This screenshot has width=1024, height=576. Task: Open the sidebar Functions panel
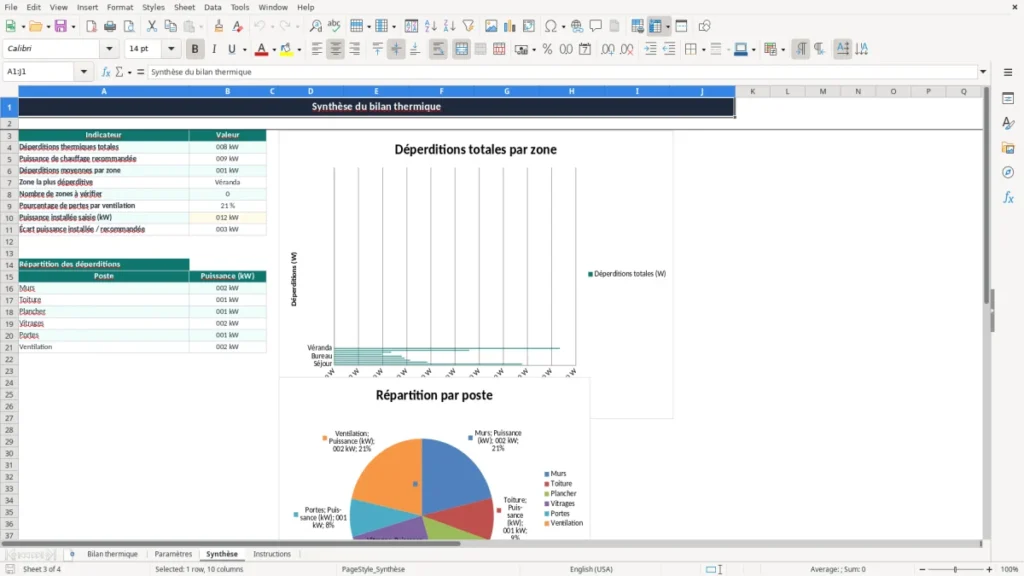(1008, 197)
